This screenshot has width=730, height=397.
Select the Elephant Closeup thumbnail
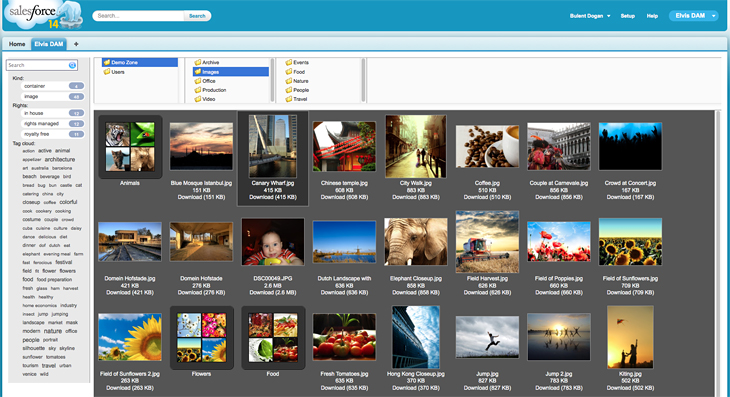[416, 242]
